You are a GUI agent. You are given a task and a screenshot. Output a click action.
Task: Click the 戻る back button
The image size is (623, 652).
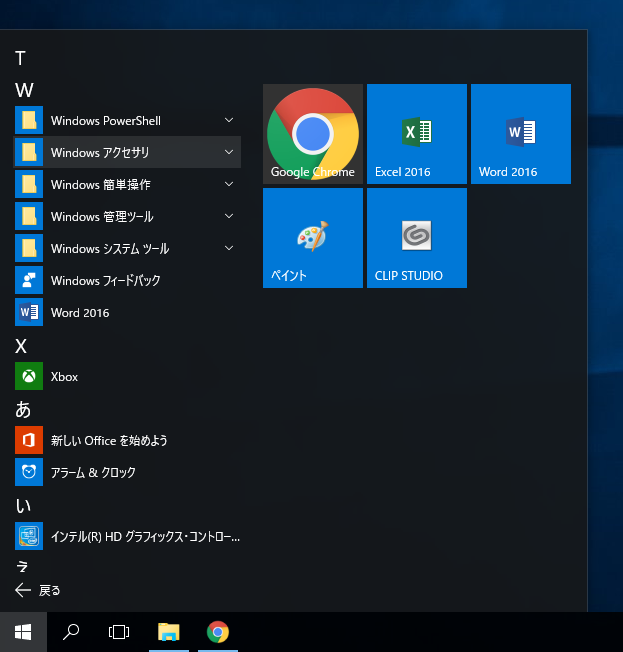tap(40, 590)
